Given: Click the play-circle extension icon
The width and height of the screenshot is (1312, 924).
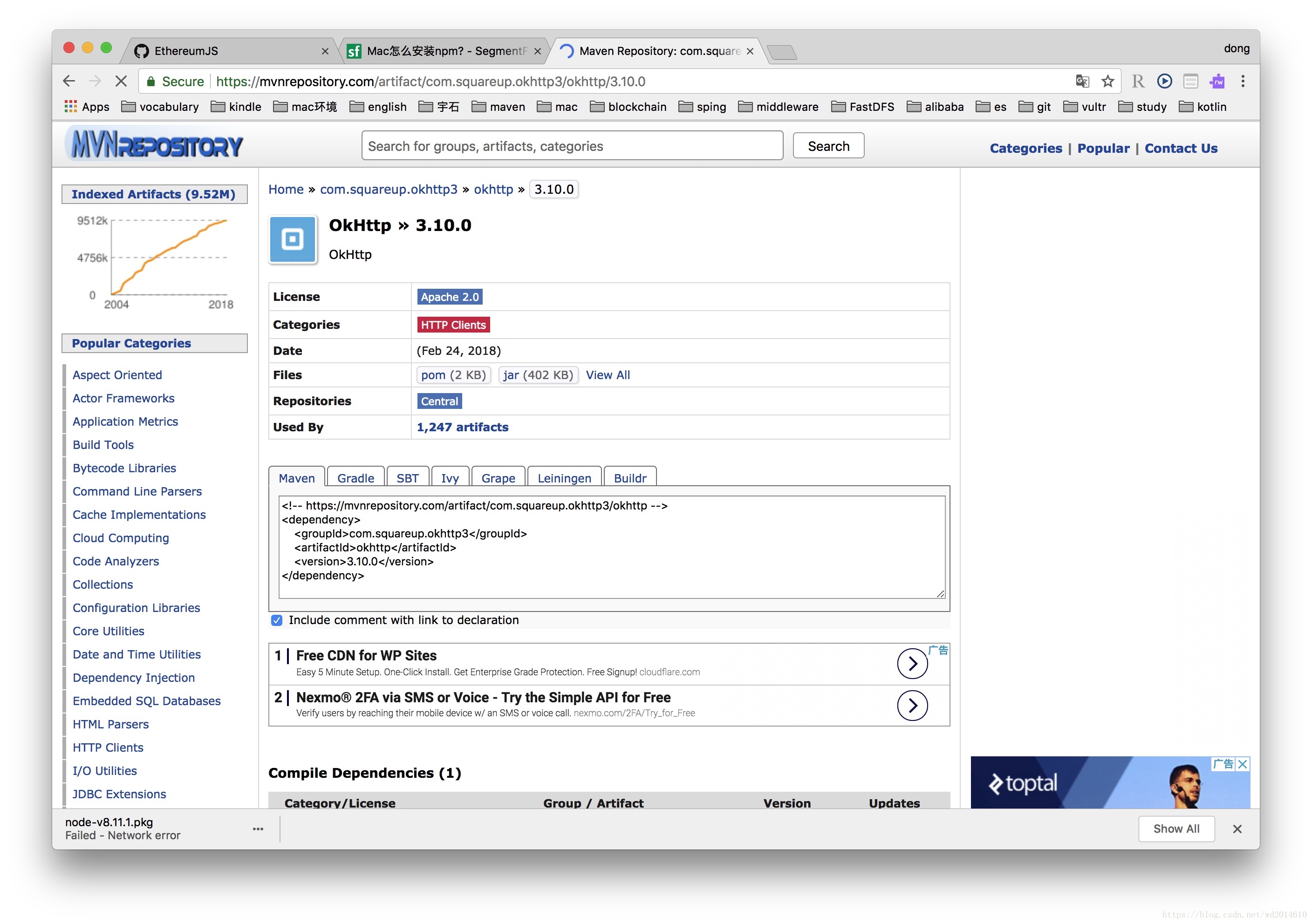Looking at the screenshot, I should tap(1164, 81).
